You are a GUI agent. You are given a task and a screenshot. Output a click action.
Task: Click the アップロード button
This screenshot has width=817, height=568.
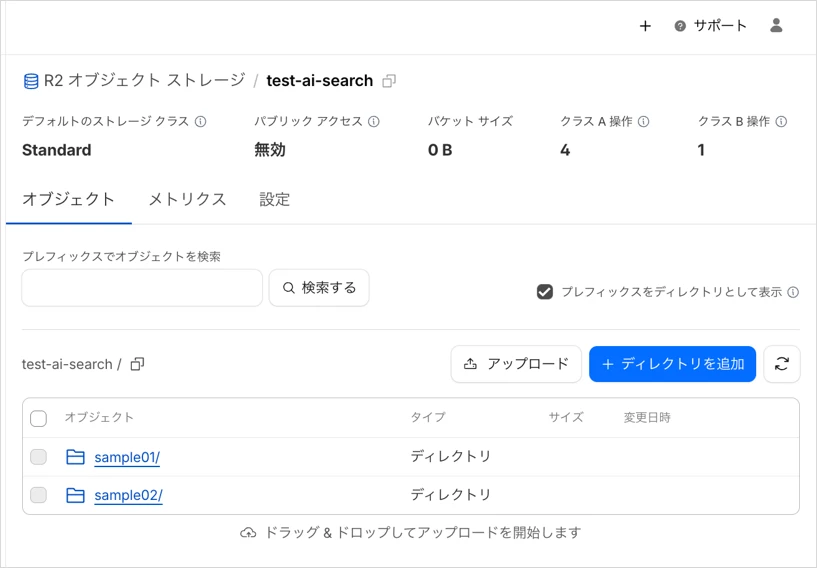pyautogui.click(x=516, y=364)
